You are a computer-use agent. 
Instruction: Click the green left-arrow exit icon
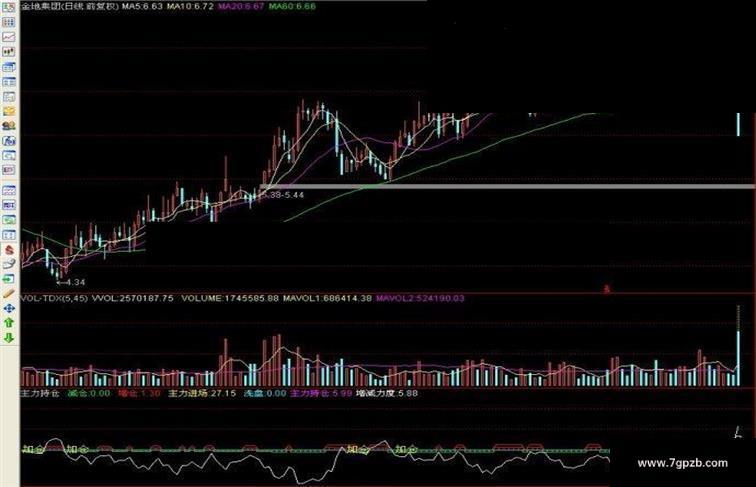9,279
